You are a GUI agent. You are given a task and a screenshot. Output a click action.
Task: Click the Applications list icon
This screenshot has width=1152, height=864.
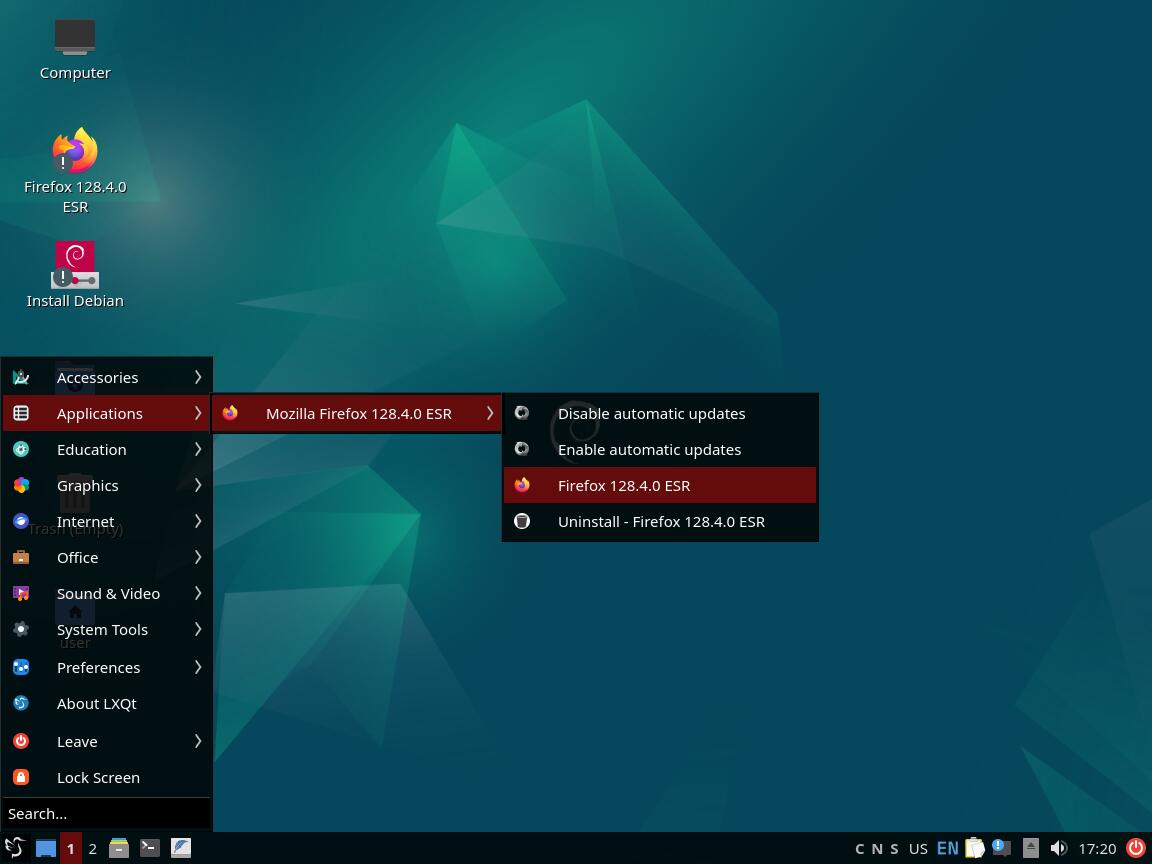[21, 414]
